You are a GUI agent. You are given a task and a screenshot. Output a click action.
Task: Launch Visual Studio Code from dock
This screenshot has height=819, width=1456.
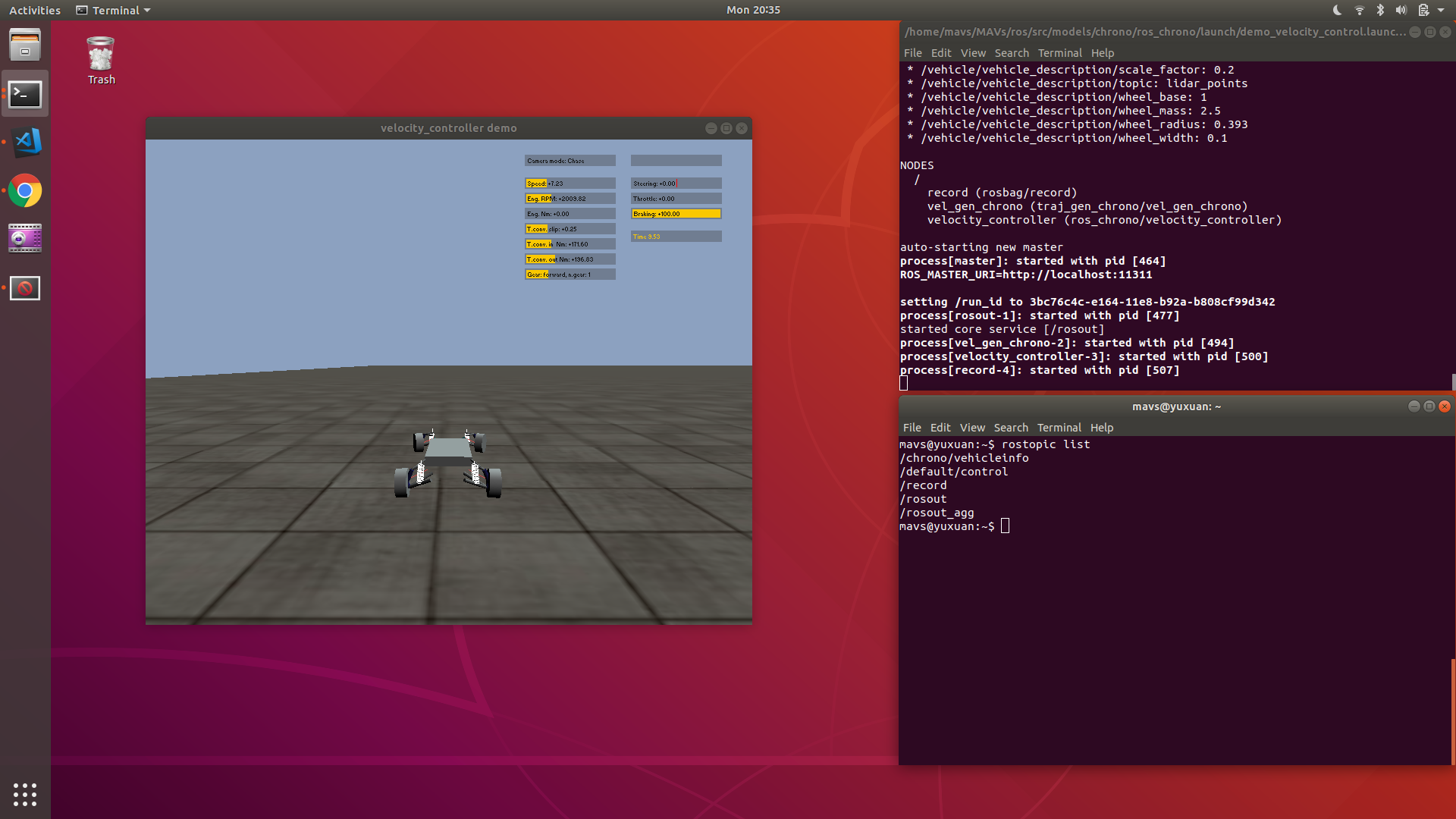tap(25, 143)
